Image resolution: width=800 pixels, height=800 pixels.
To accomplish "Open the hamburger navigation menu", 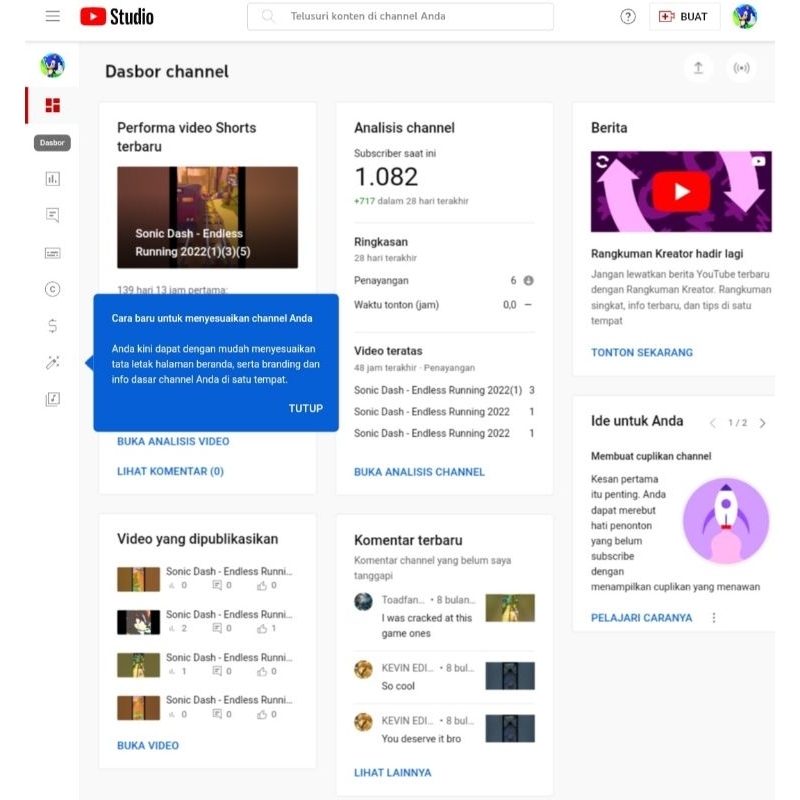I will point(52,16).
